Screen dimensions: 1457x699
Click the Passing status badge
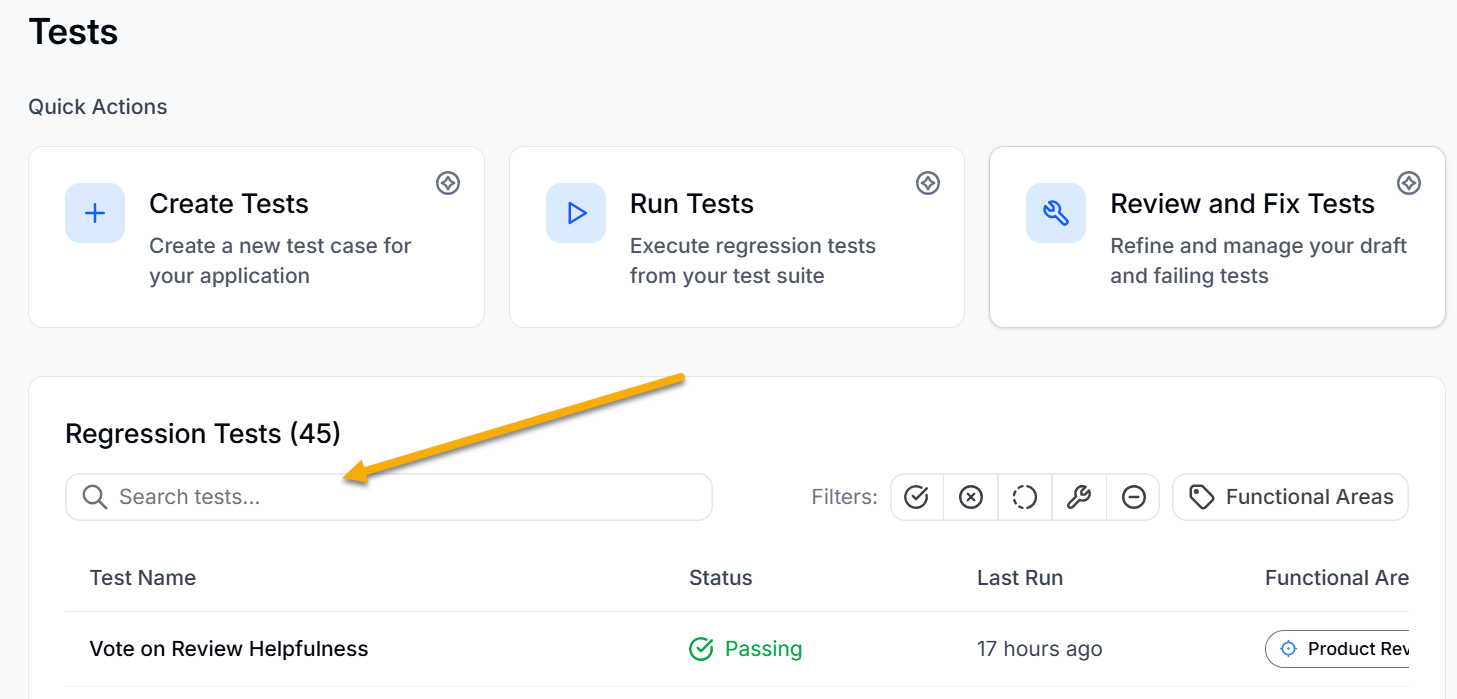click(745, 648)
